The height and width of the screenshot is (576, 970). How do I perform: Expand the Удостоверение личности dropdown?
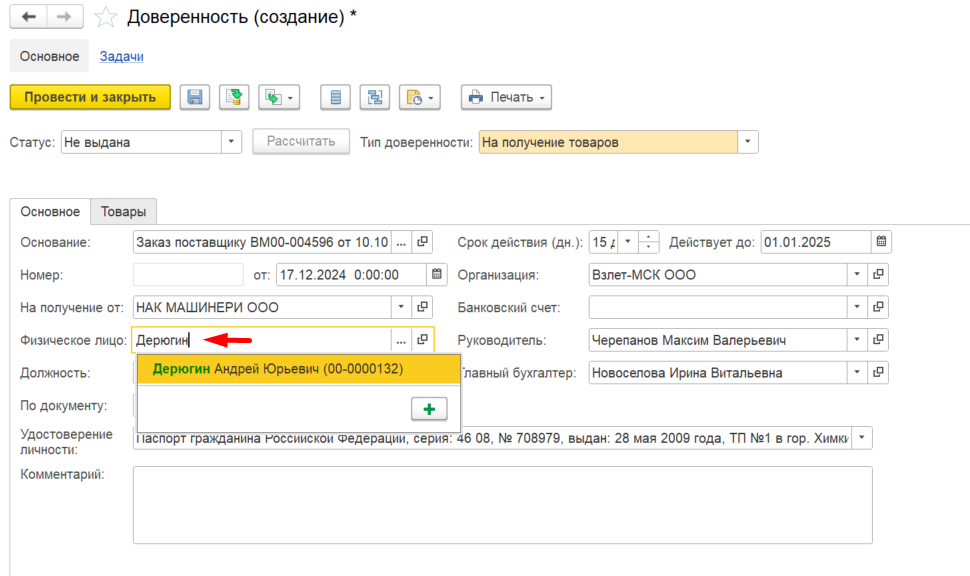click(862, 438)
